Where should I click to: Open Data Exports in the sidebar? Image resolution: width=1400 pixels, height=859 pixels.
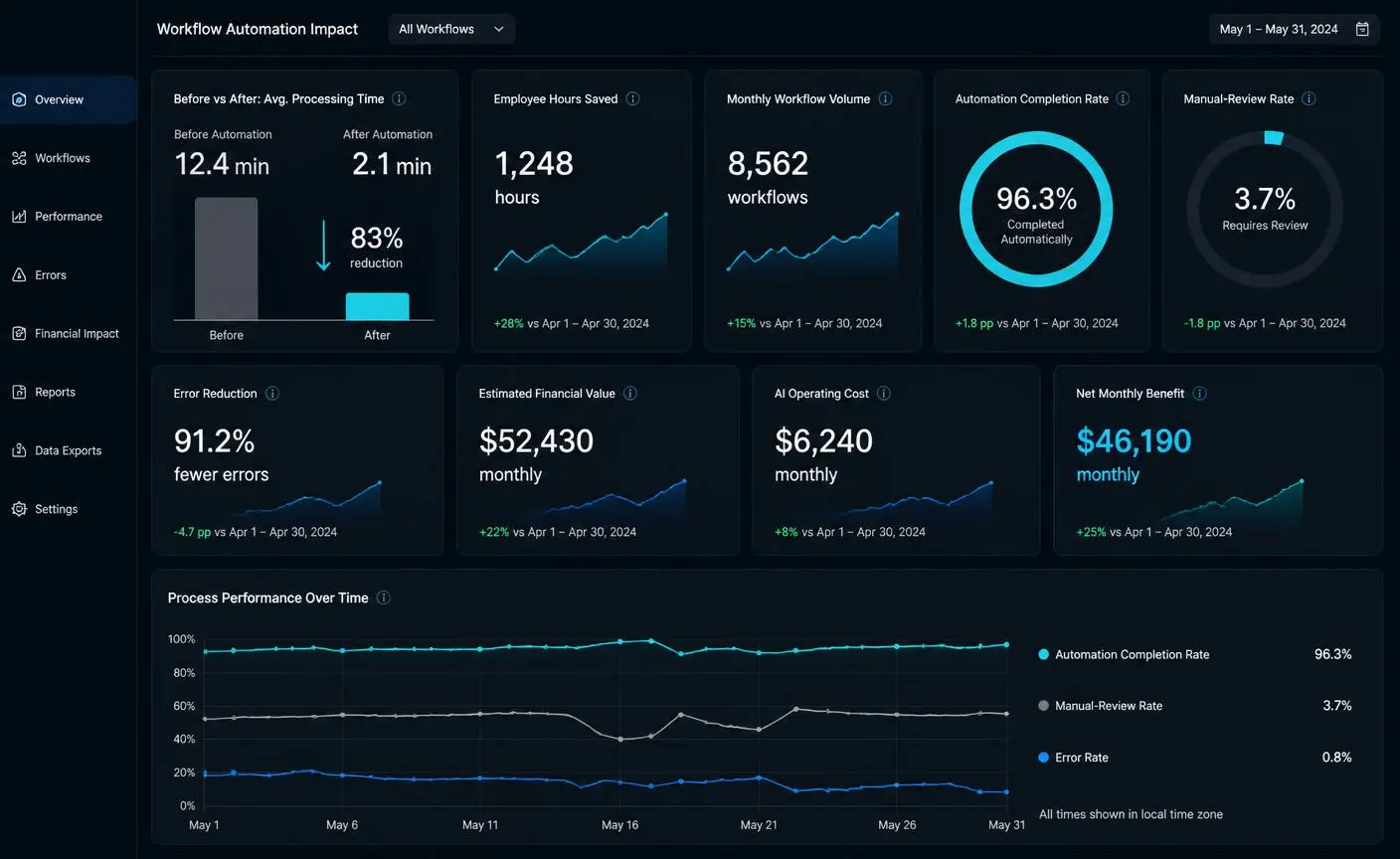coord(69,450)
